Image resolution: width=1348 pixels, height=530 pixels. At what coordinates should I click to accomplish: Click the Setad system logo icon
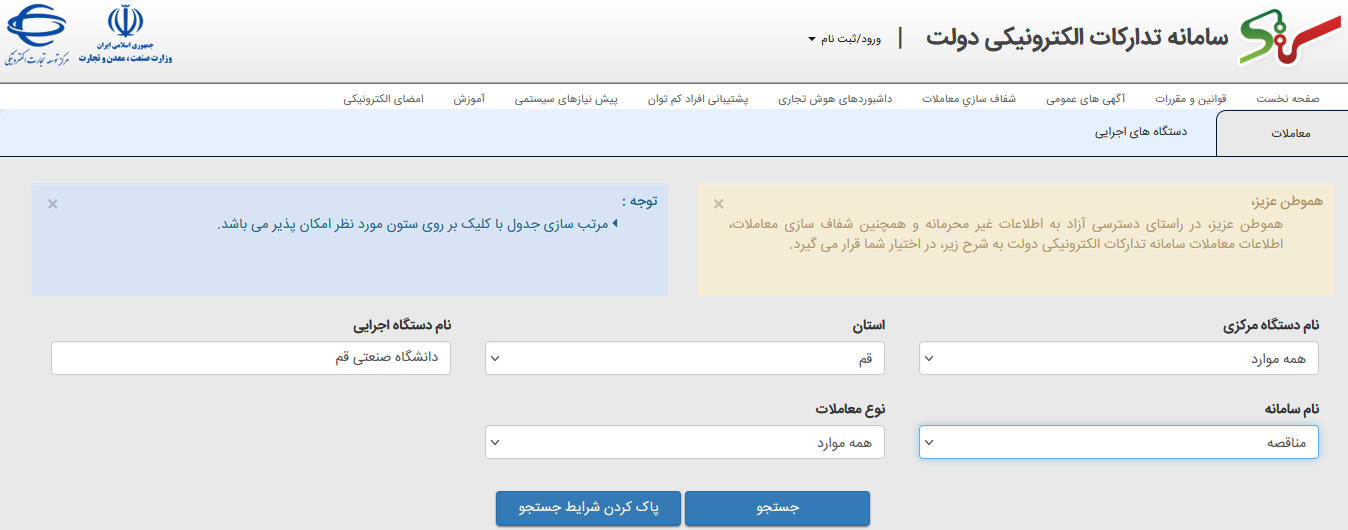pyautogui.click(x=1290, y=38)
